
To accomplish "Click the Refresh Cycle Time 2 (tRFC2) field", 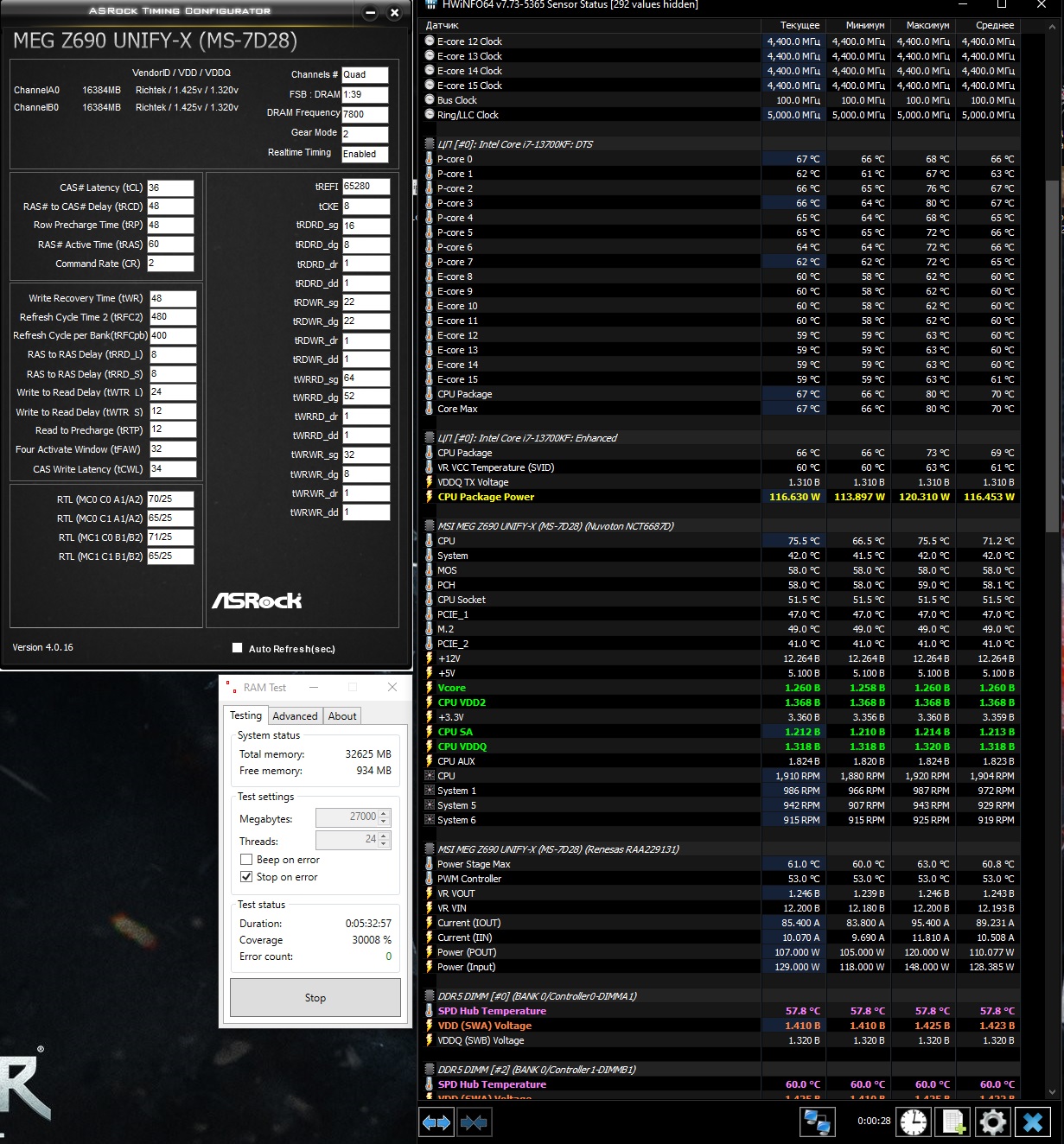I will point(173,317).
